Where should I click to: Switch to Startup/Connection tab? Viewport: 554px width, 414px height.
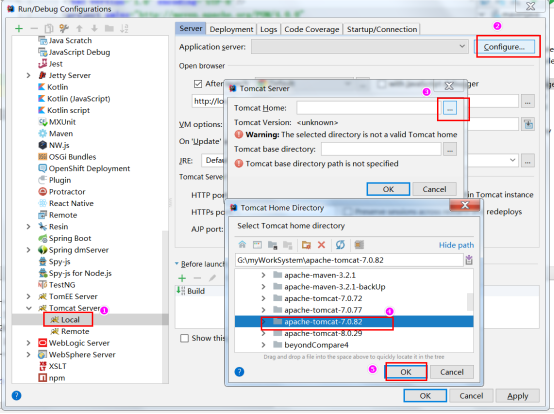tap(382, 29)
